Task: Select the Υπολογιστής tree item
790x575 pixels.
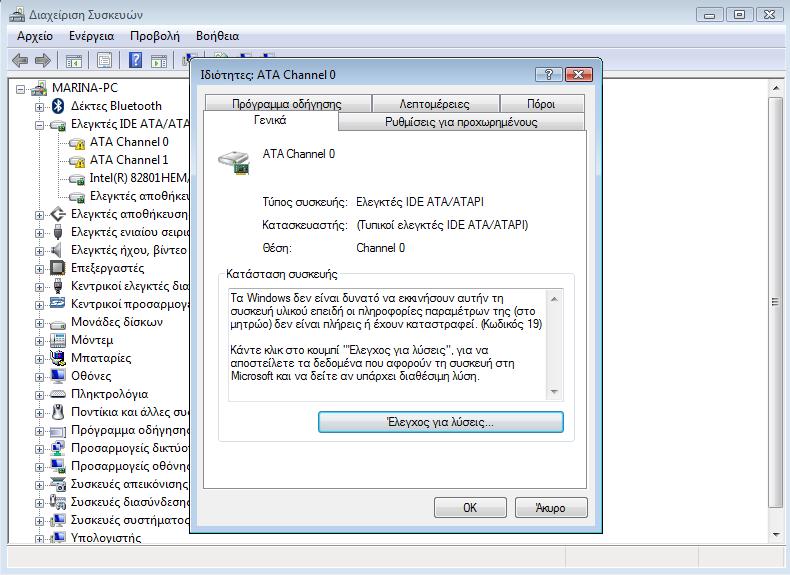Action: click(x=106, y=537)
